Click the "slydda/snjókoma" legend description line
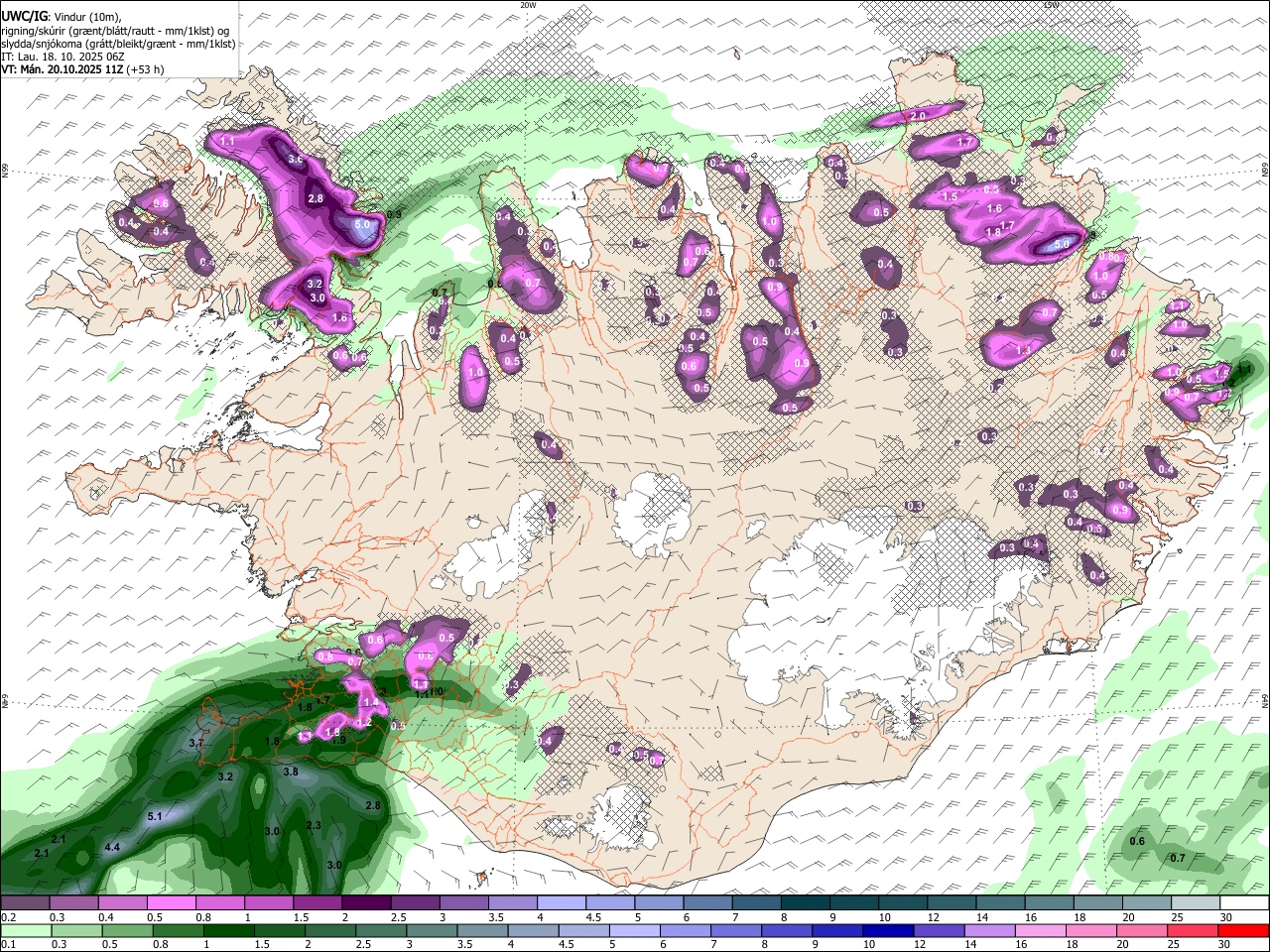Image resolution: width=1270 pixels, height=952 pixels. (x=118, y=45)
